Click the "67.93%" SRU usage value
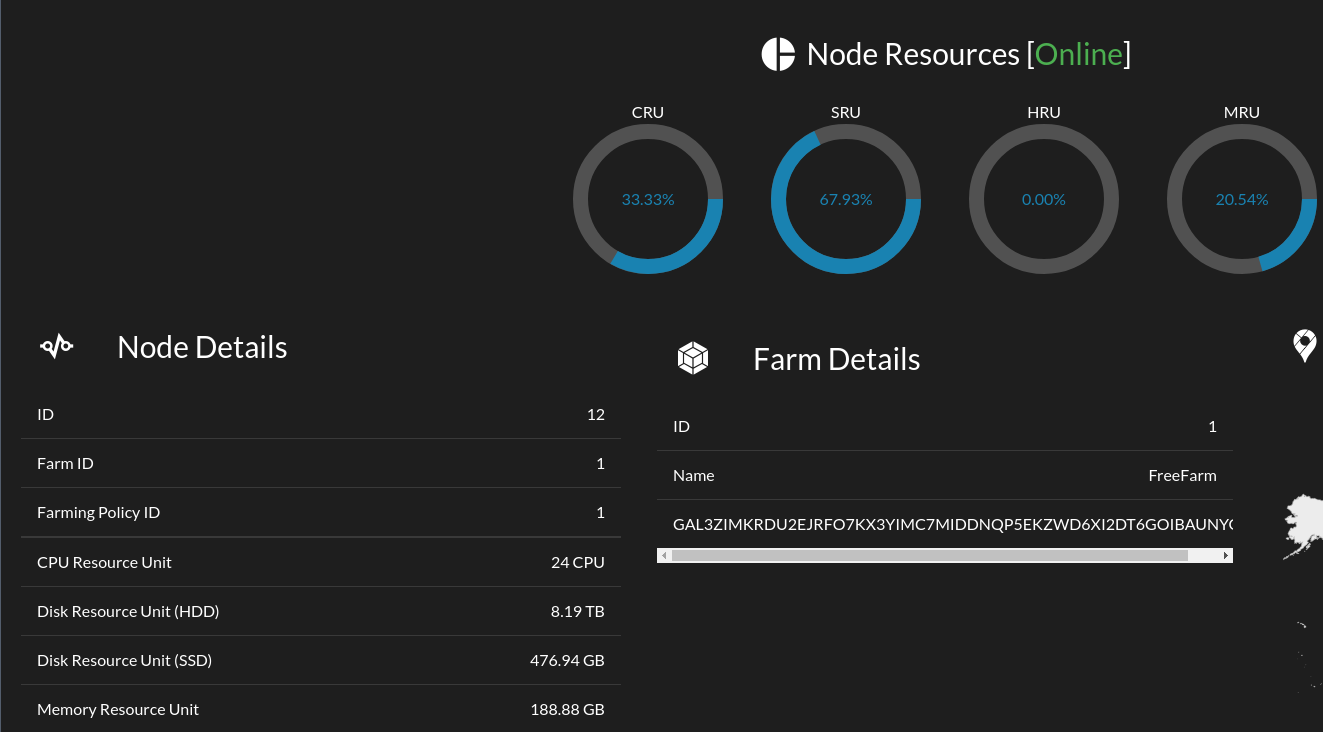This screenshot has height=732, width=1323. click(x=846, y=200)
